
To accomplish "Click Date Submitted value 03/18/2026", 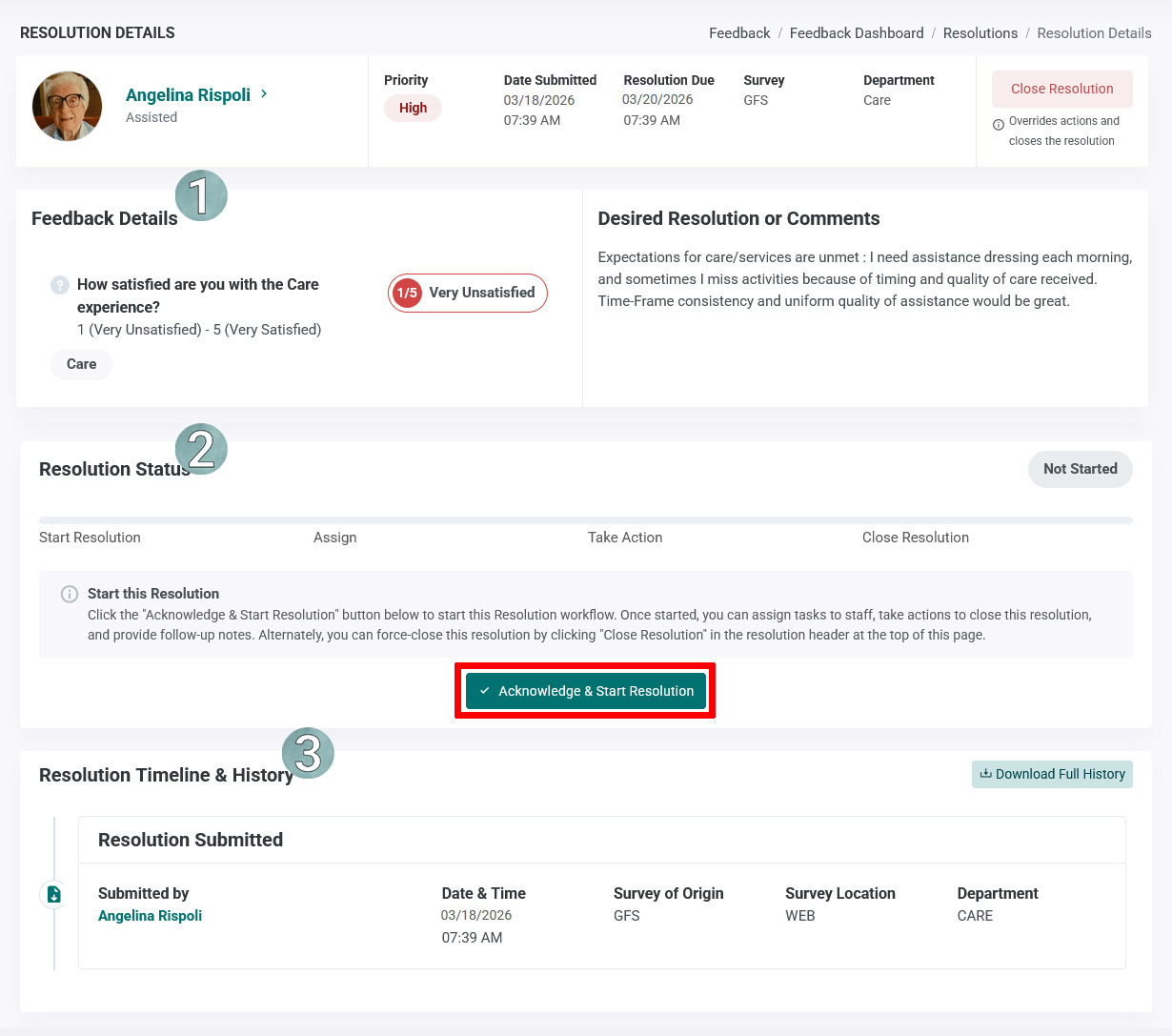I will click(539, 100).
